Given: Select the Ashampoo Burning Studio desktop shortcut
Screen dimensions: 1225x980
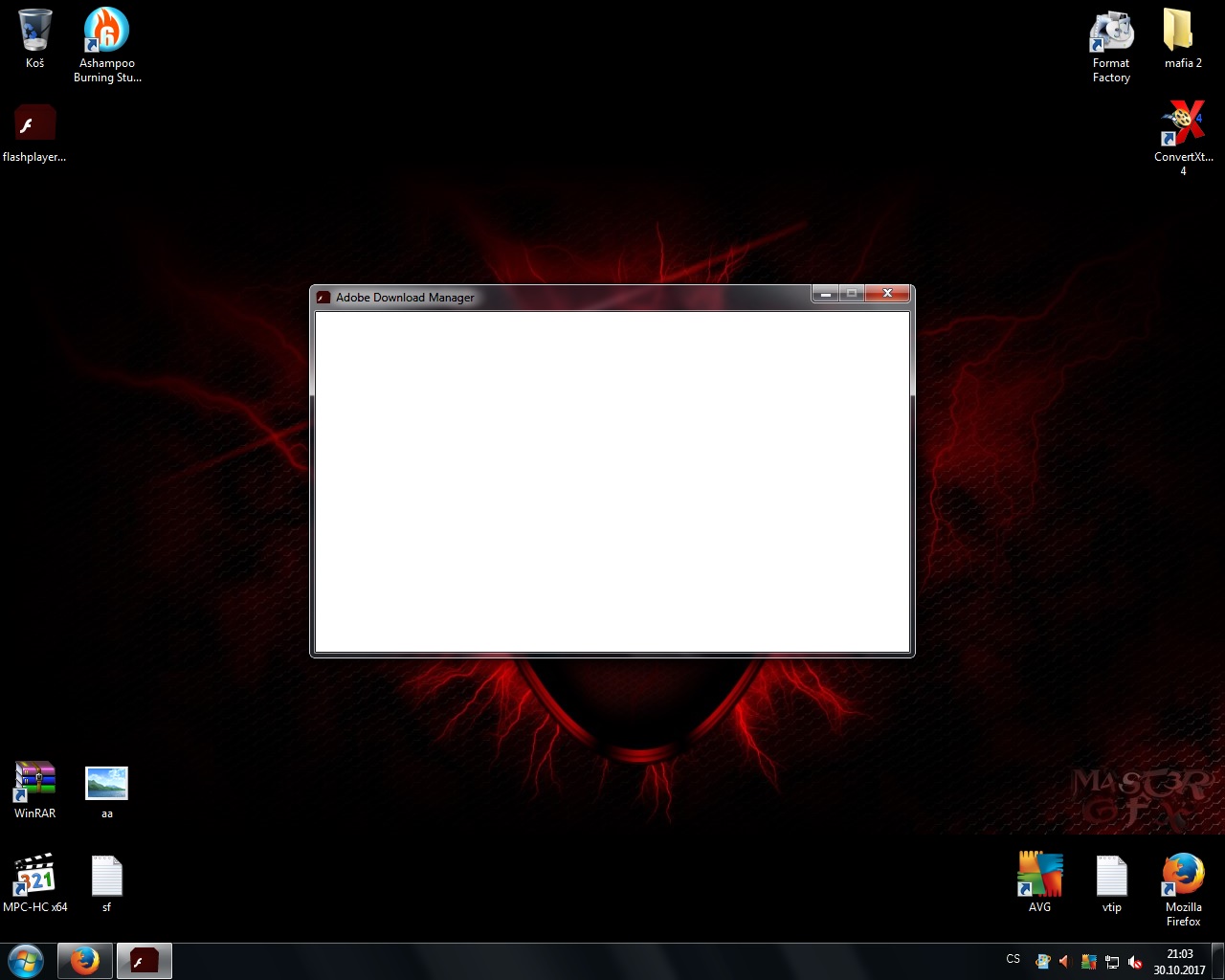Looking at the screenshot, I should coord(107,45).
